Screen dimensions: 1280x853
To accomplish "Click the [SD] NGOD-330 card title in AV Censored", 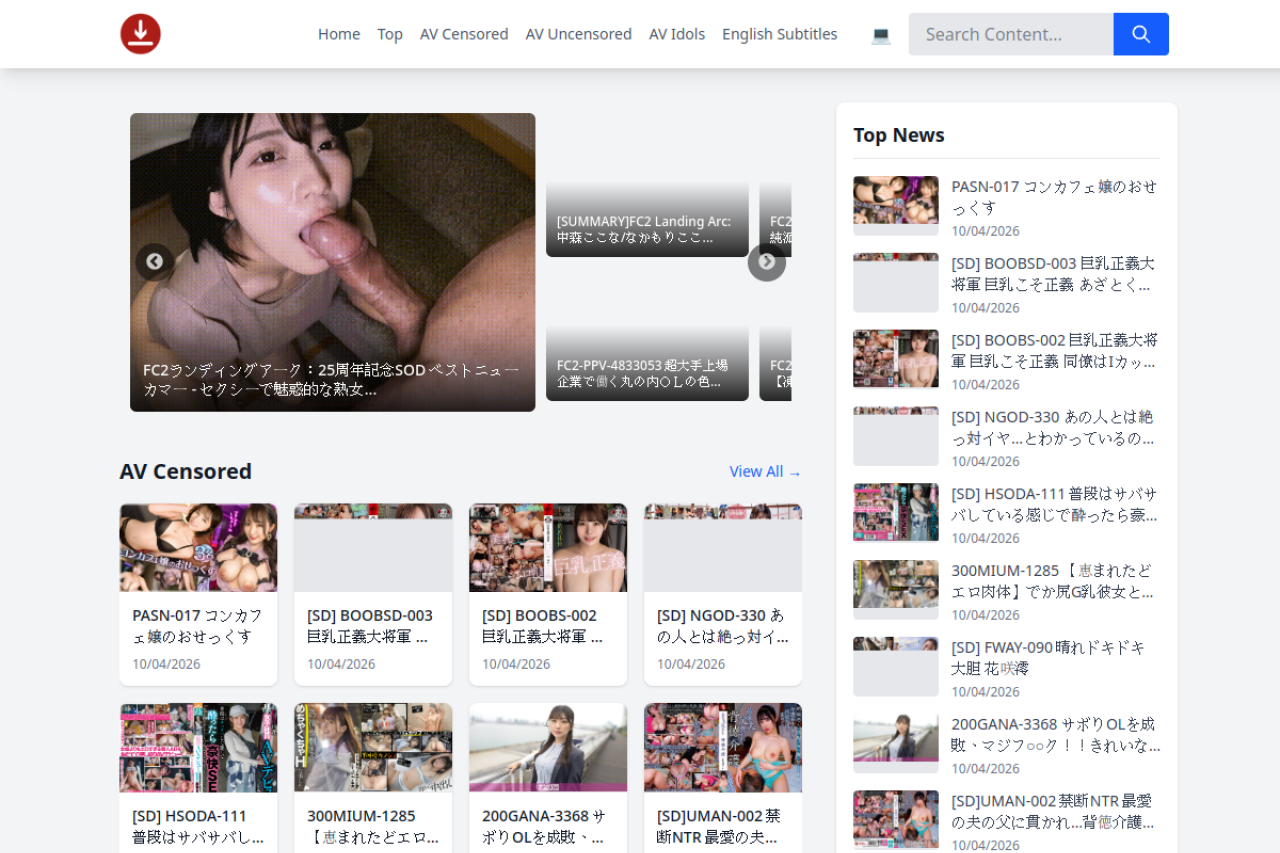I will point(722,626).
